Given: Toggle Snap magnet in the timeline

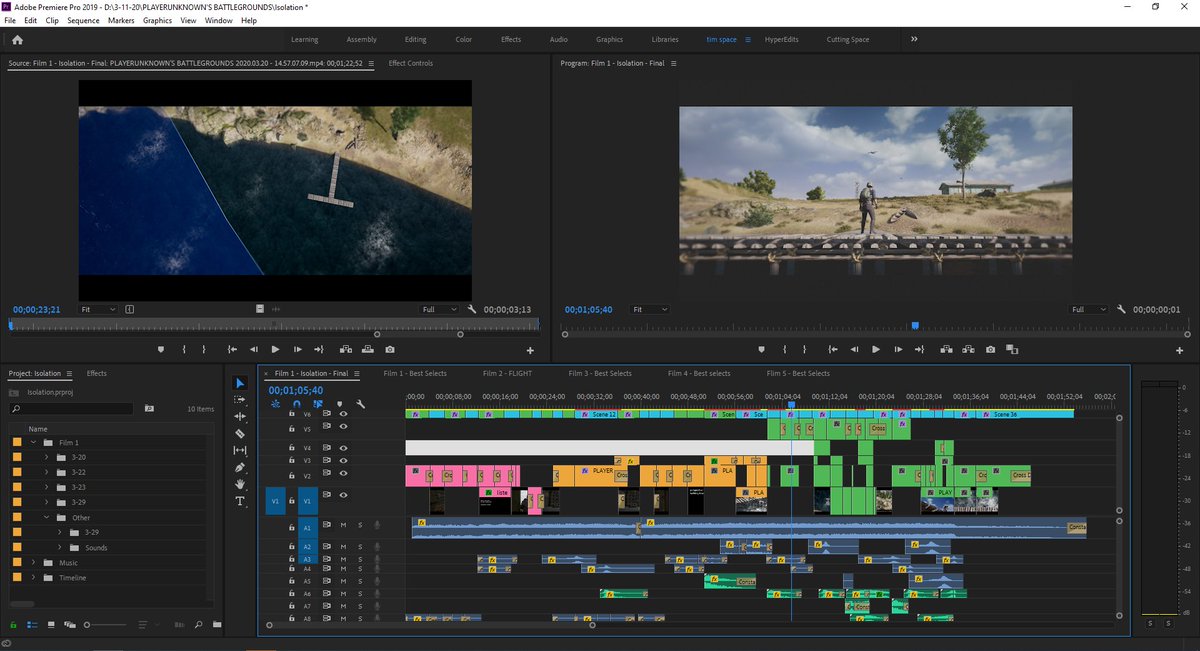Looking at the screenshot, I should click(x=296, y=405).
